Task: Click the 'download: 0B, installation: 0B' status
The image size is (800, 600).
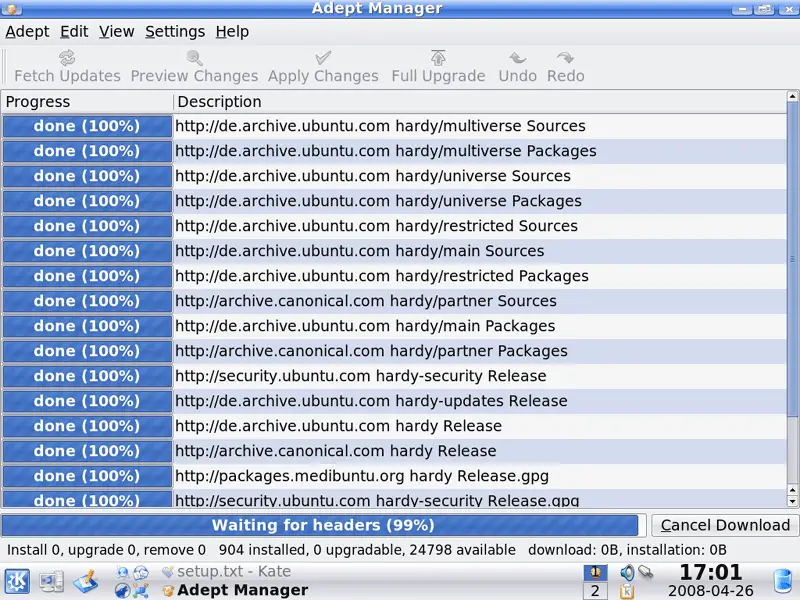Action: [x=628, y=550]
